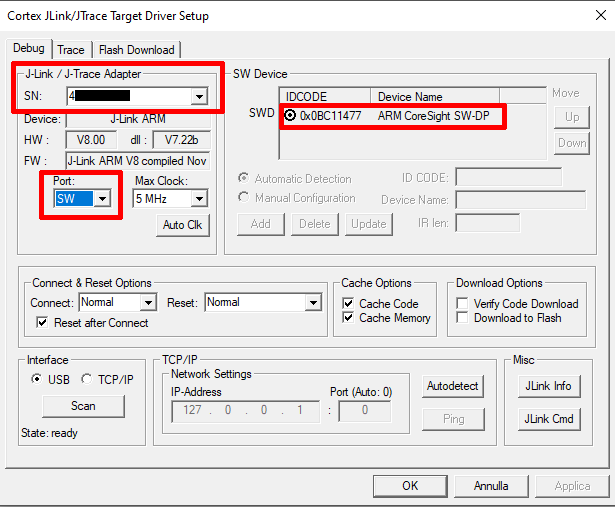Toggle Reset after Connect checkbox
The width and height of the screenshot is (615, 507).
(42, 323)
